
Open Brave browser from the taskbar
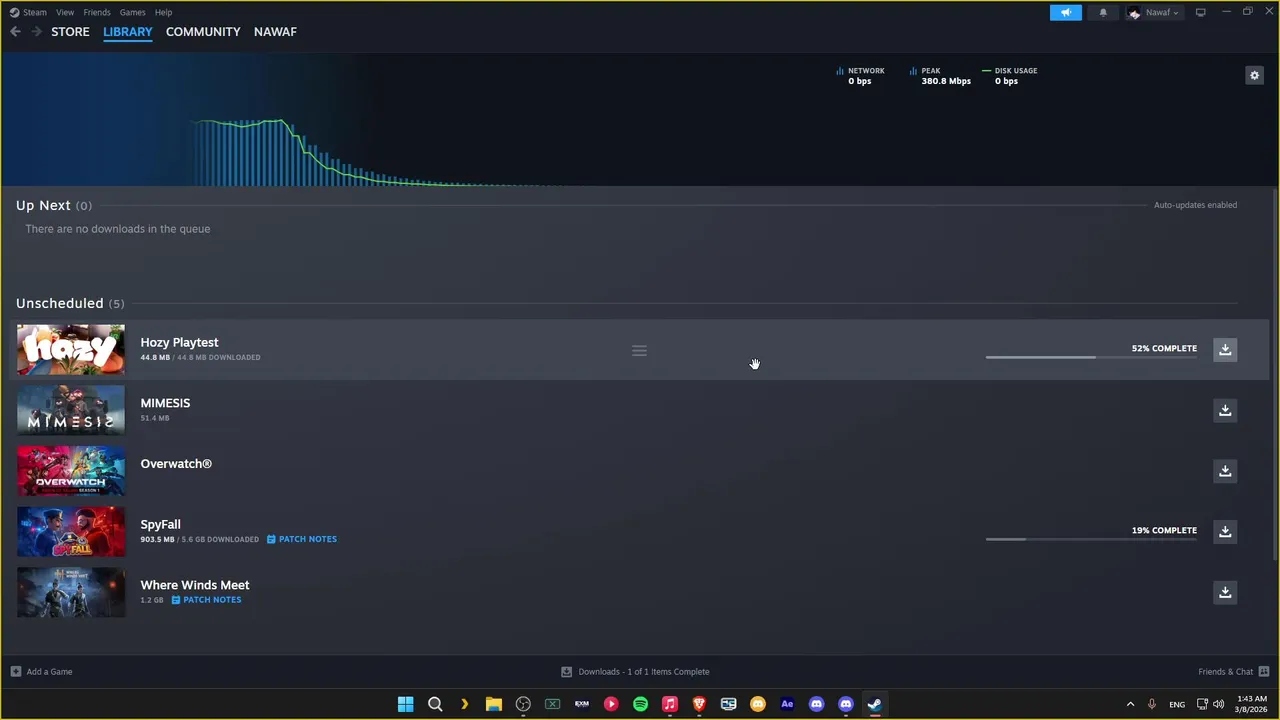(699, 704)
